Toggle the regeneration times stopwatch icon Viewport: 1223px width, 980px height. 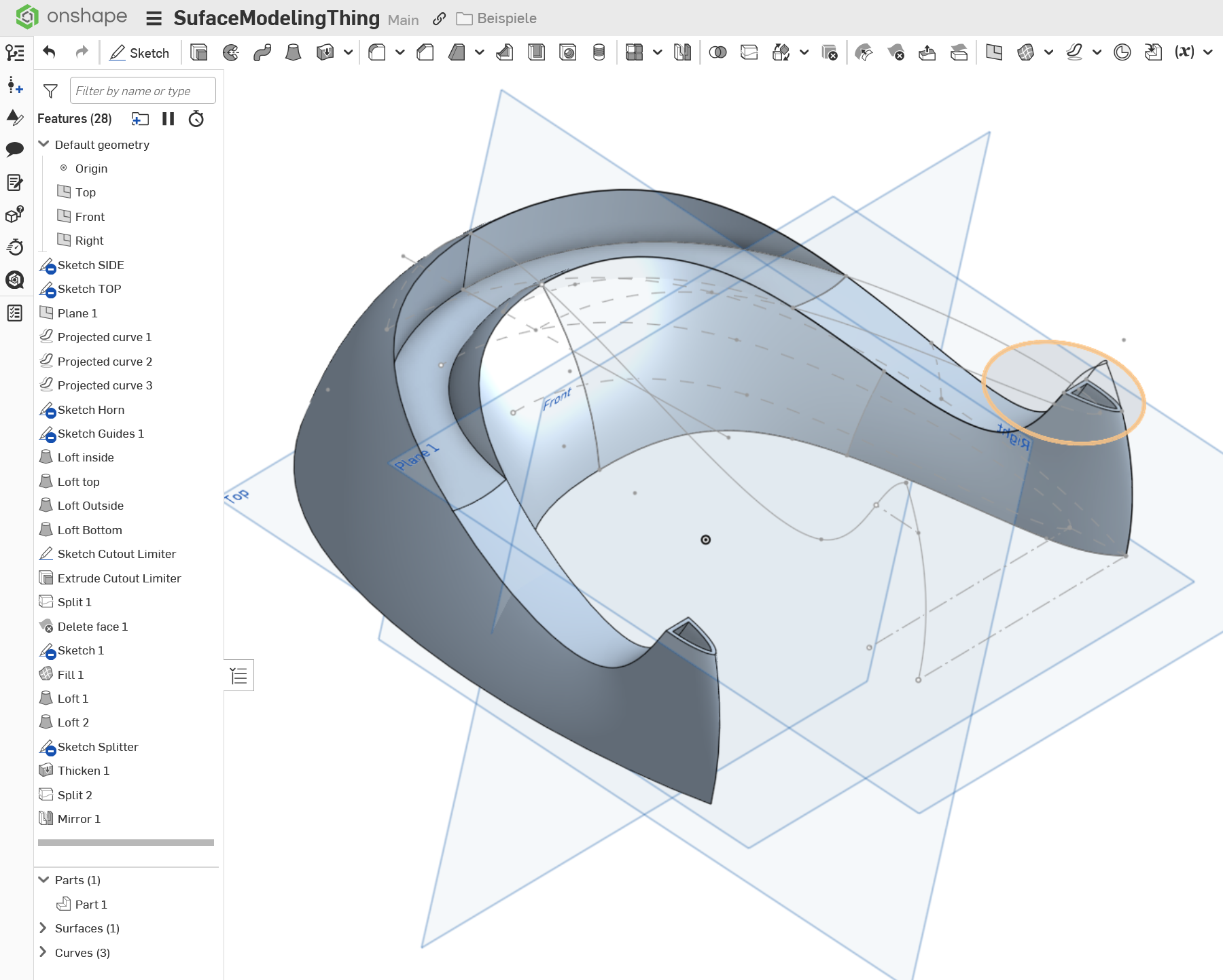pyautogui.click(x=196, y=119)
